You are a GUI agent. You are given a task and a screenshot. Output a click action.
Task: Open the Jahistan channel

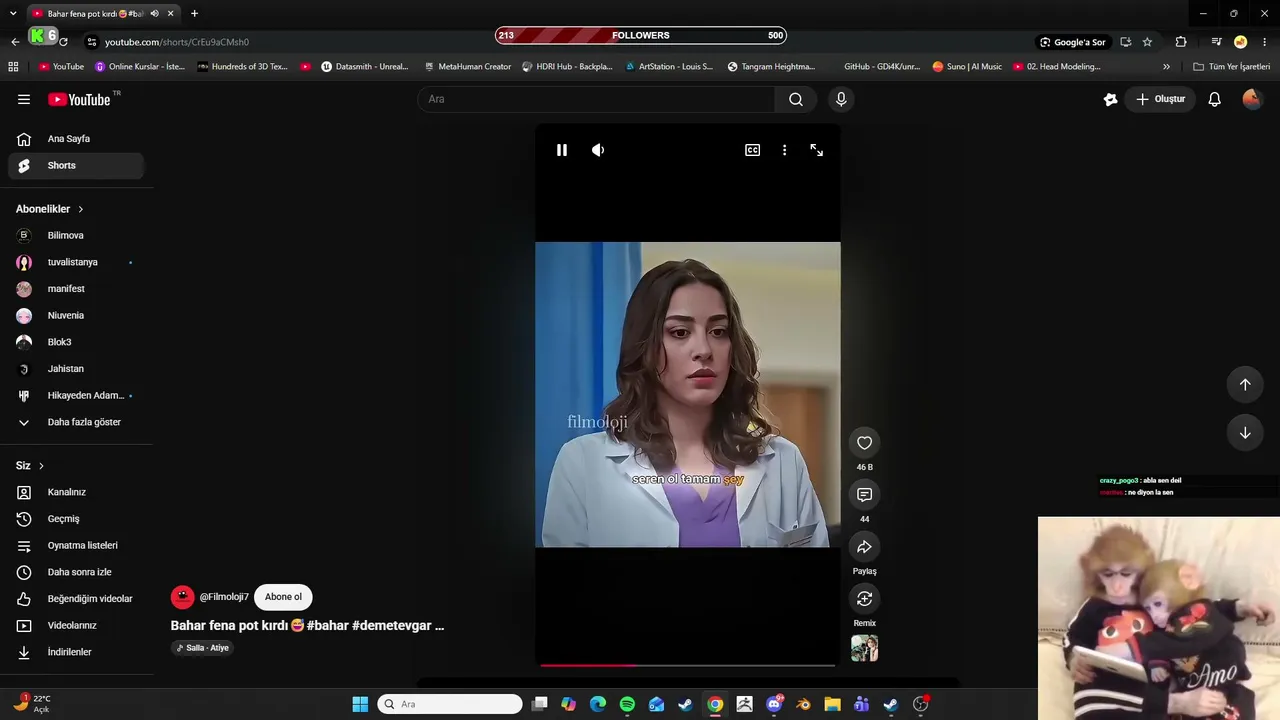(76, 369)
